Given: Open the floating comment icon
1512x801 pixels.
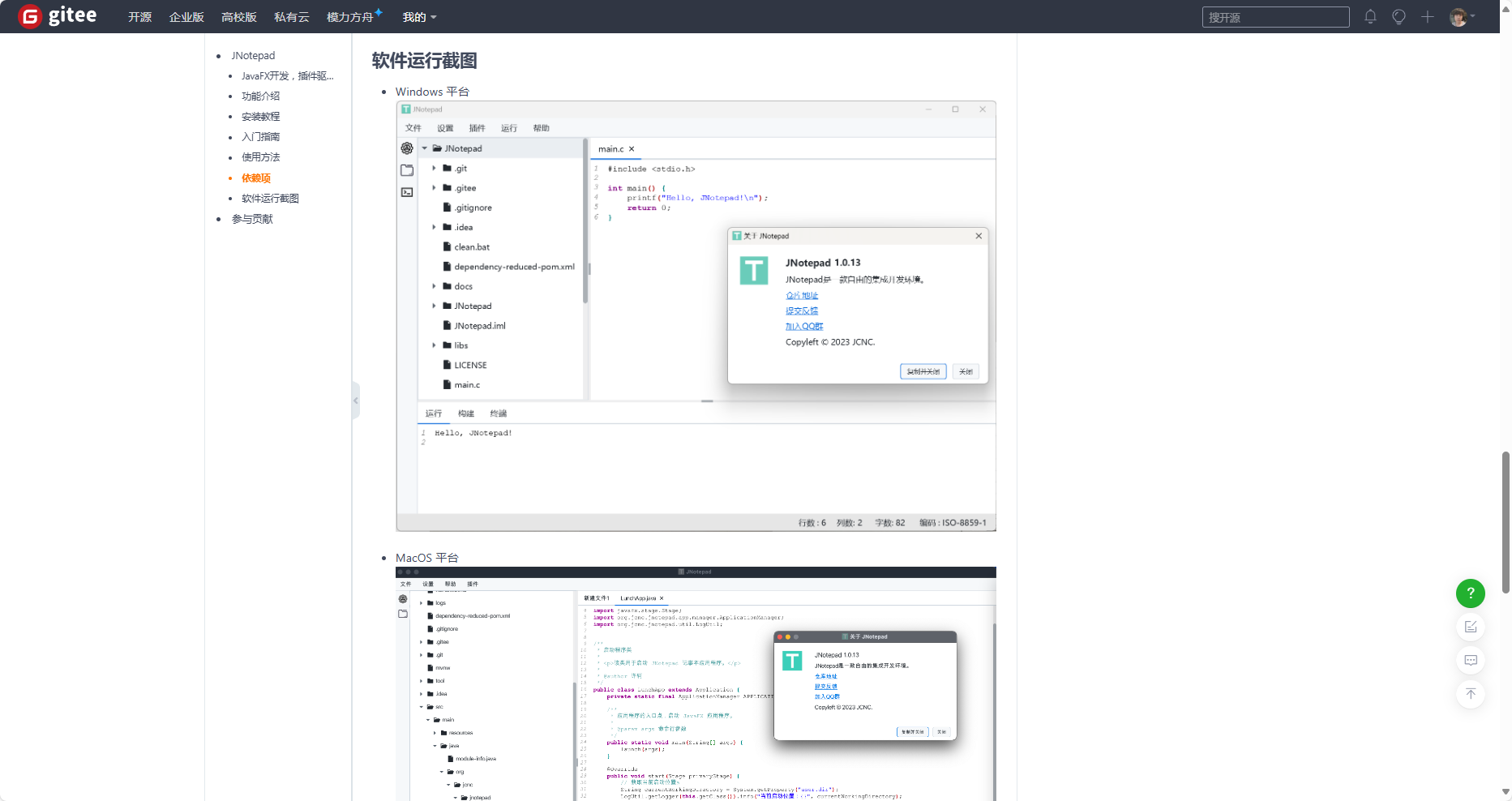Looking at the screenshot, I should 1470,661.
